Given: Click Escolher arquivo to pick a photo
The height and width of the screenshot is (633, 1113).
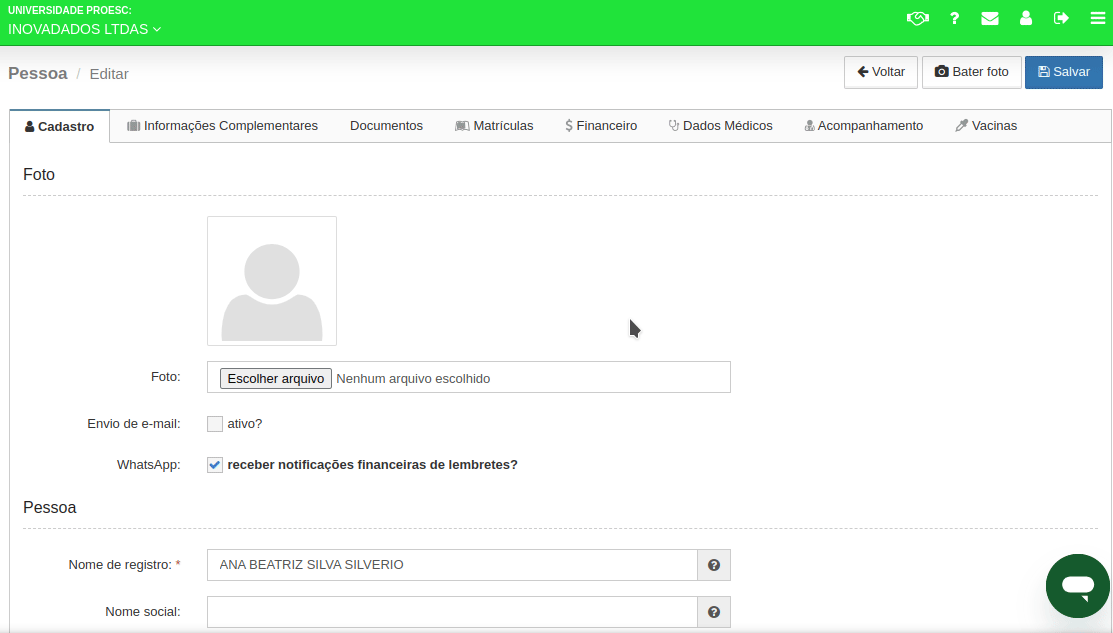Looking at the screenshot, I should (275, 377).
